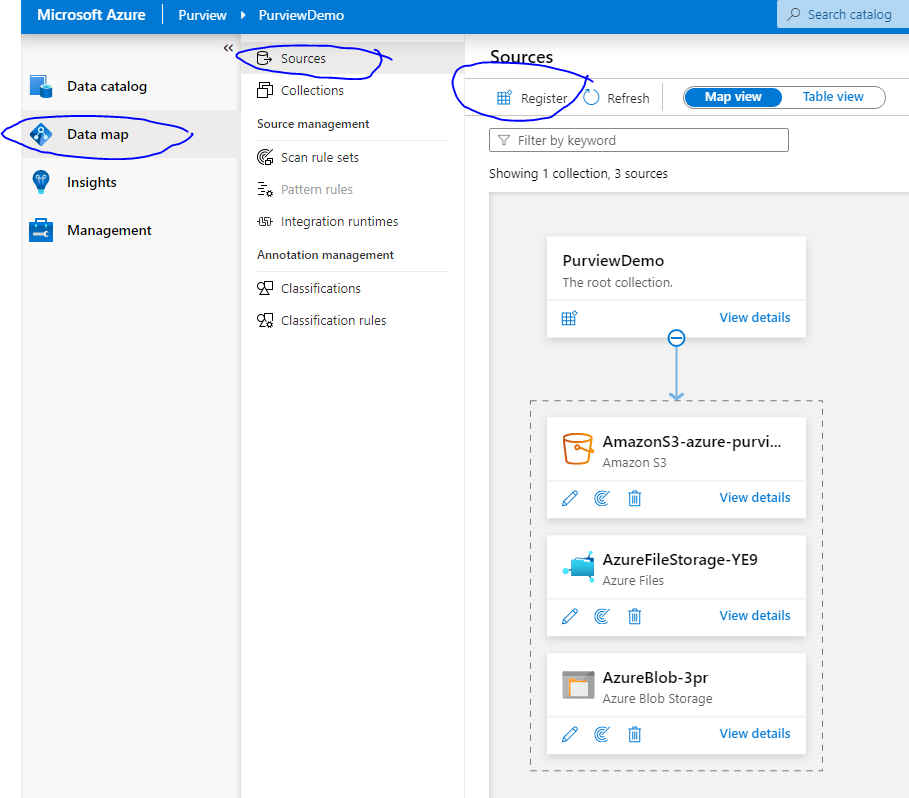Delete the AzureBlob-3pr source
The height and width of the screenshot is (798, 909).
click(x=635, y=734)
